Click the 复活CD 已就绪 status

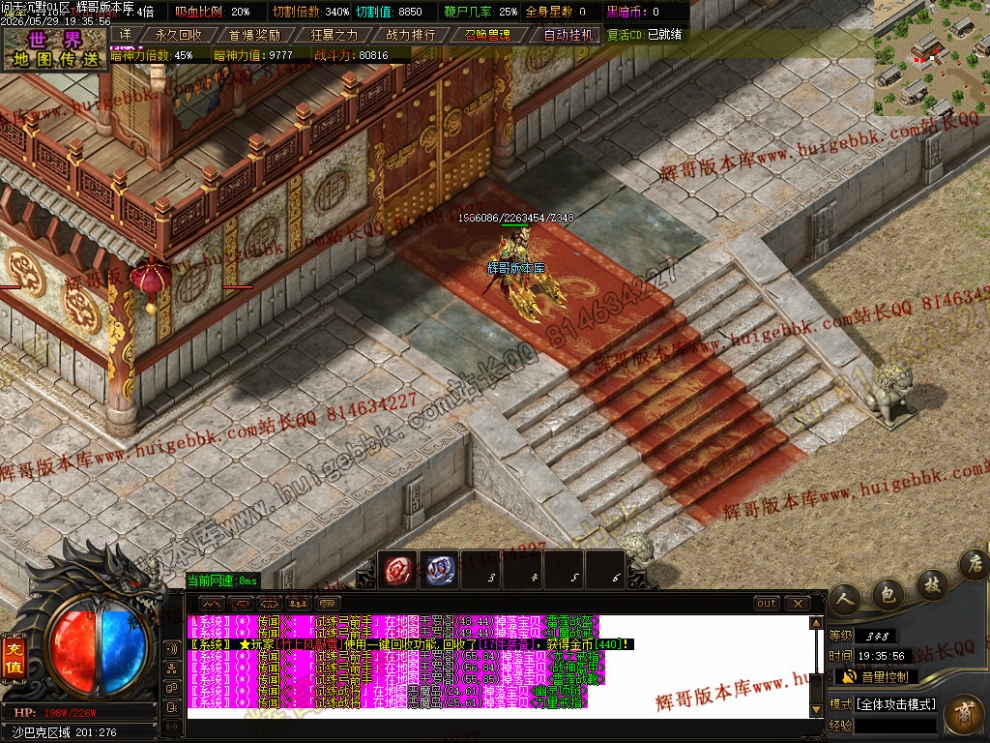click(x=645, y=35)
